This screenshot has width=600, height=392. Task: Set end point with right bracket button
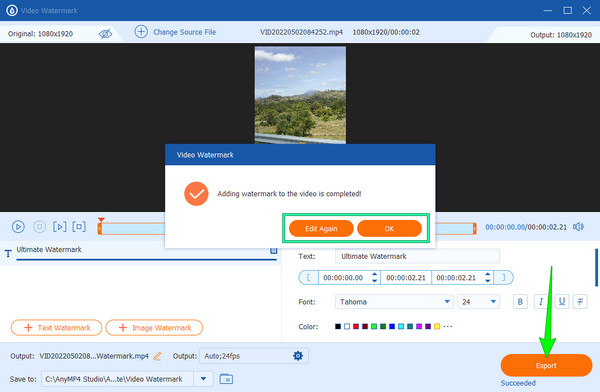click(504, 278)
